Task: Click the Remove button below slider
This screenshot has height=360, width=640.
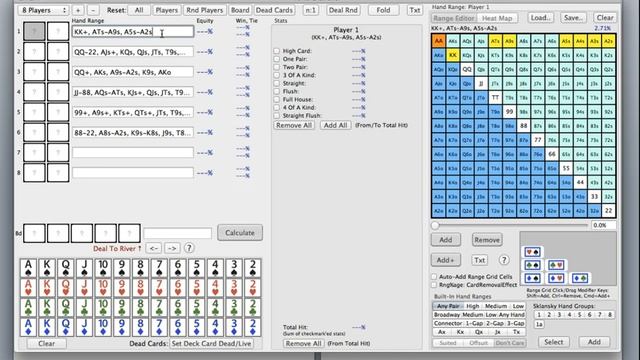Action: click(487, 240)
